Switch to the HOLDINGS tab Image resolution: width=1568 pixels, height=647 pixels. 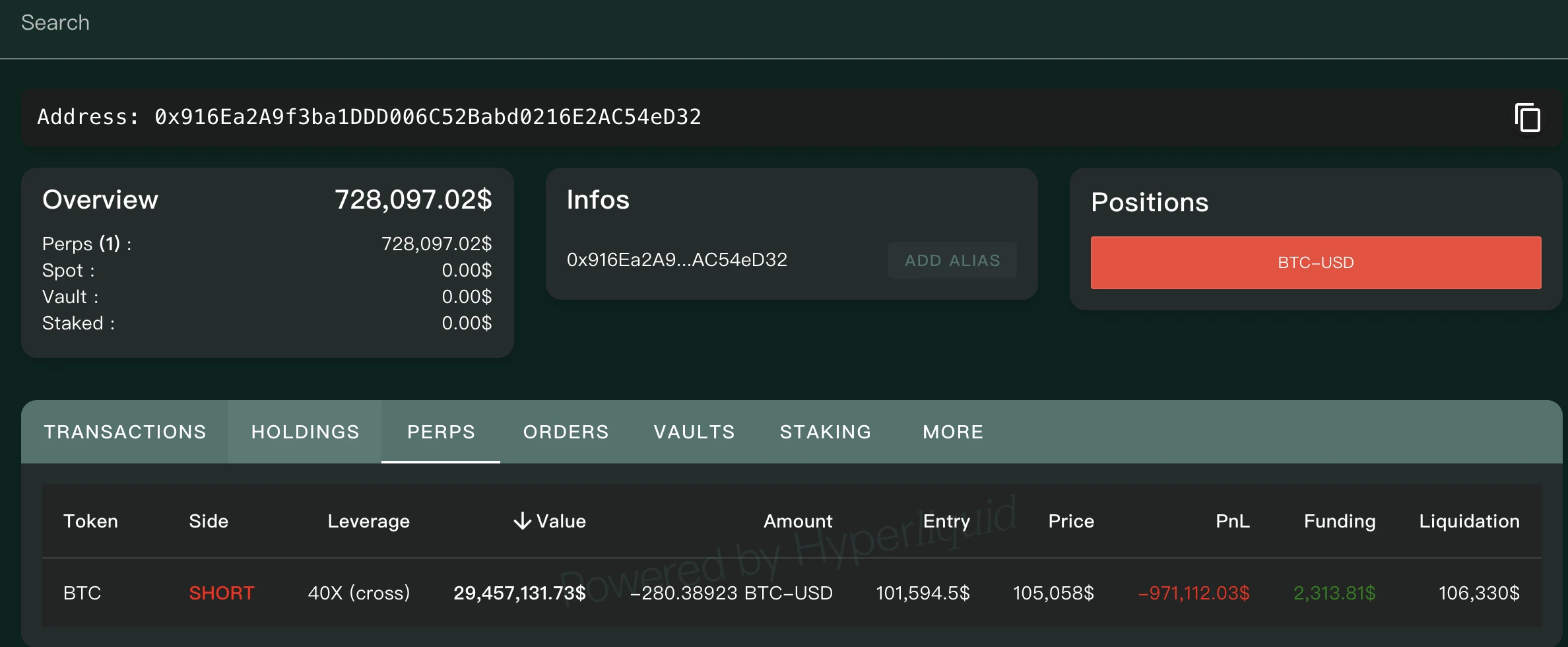click(x=305, y=432)
